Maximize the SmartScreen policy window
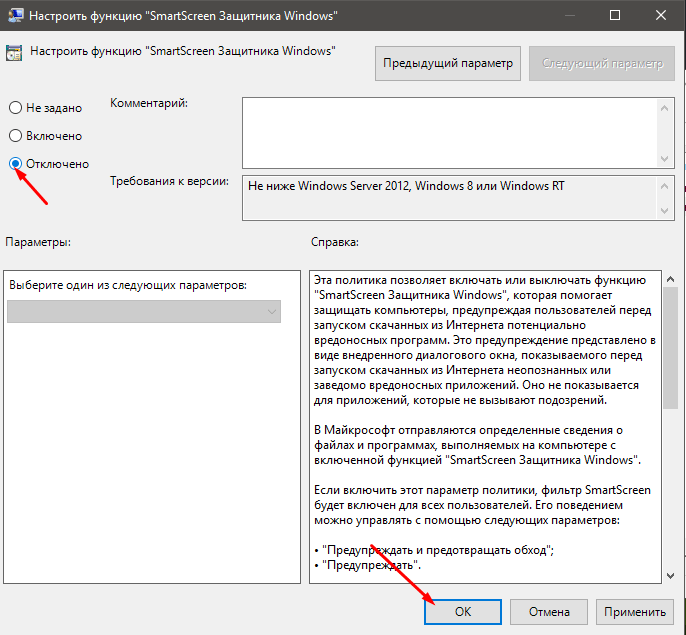 [x=615, y=15]
